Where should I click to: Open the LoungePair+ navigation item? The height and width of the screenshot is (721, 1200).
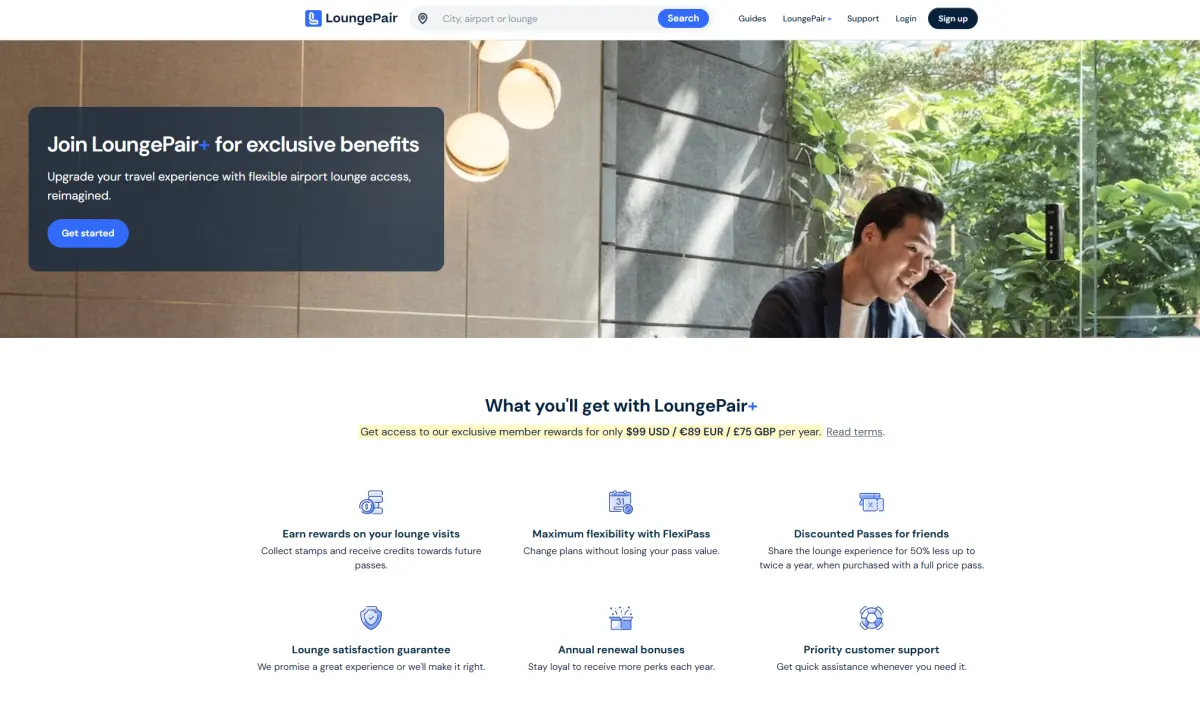pyautogui.click(x=807, y=18)
